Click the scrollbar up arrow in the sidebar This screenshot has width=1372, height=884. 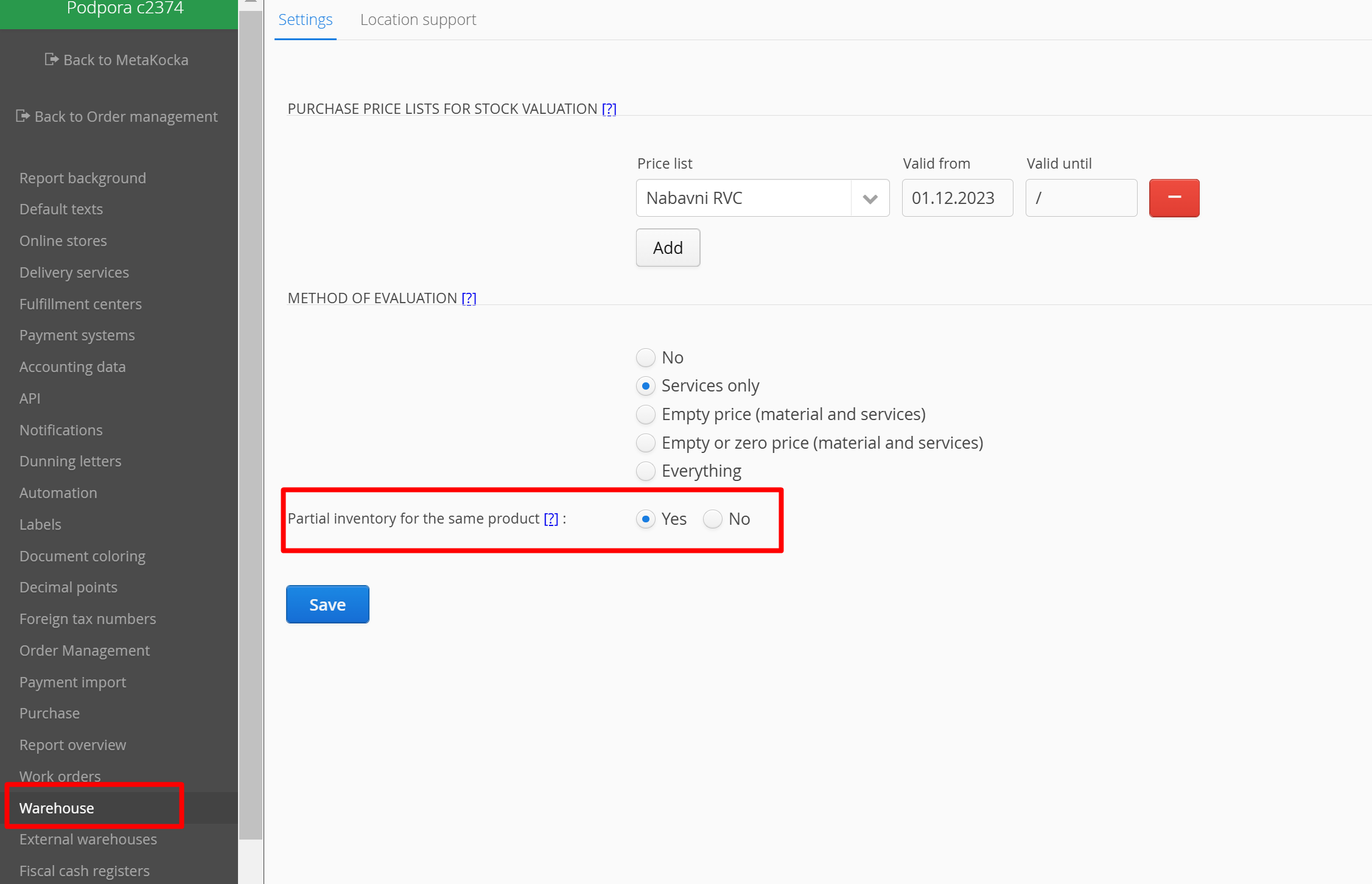tap(250, 3)
